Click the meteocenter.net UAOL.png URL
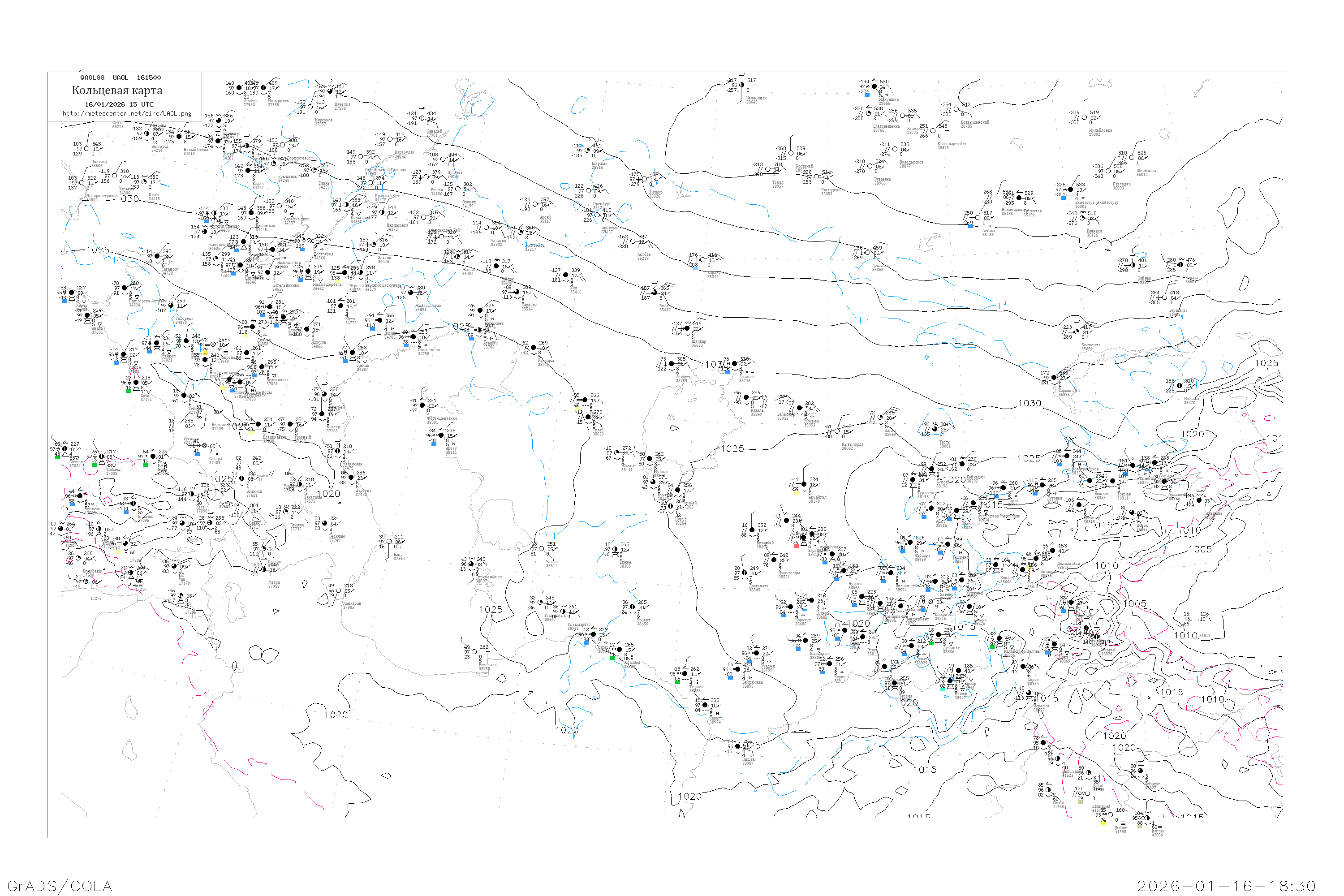The width and height of the screenshot is (1344, 896). [127, 113]
